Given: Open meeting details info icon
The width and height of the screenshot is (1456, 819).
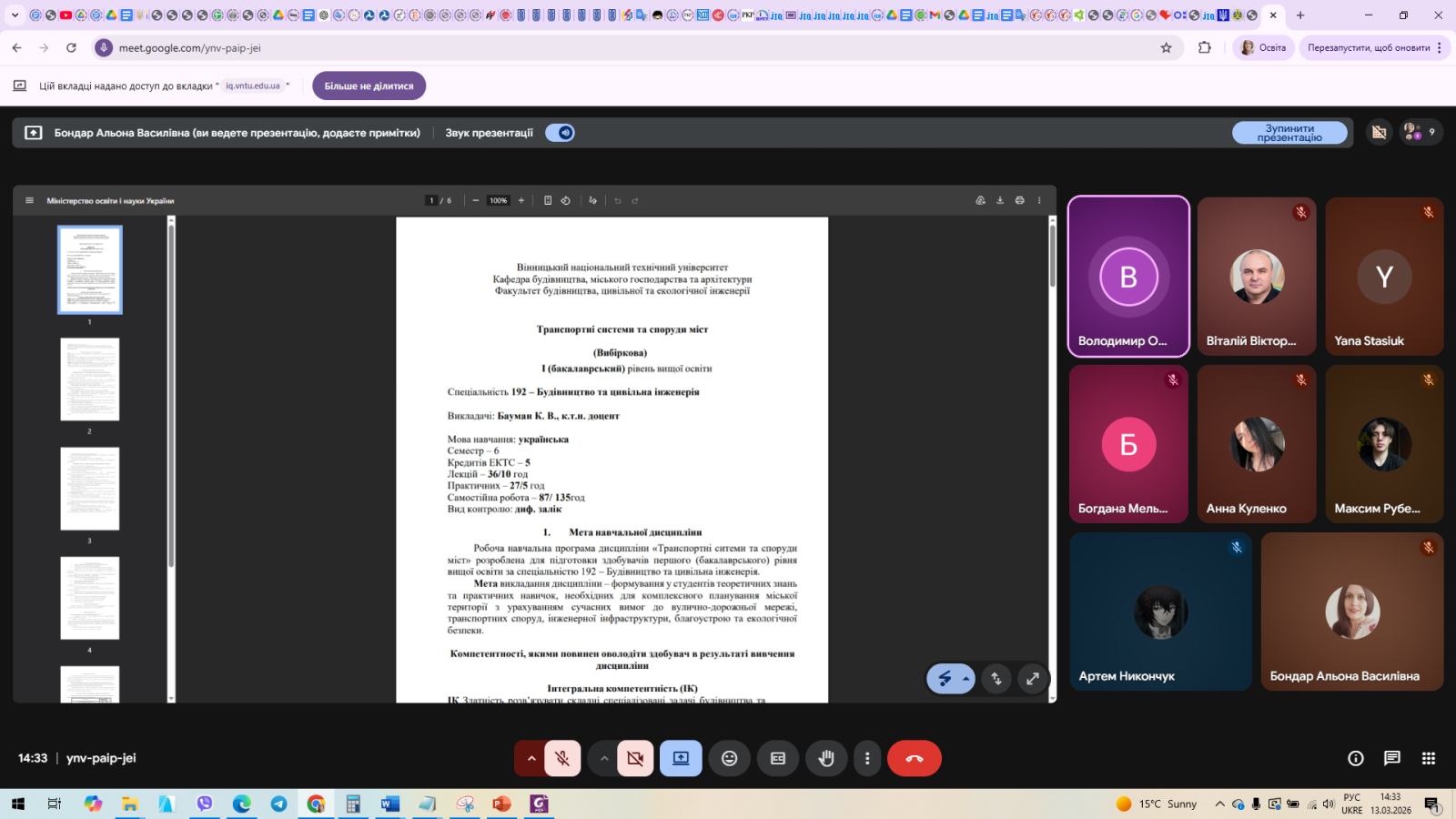Looking at the screenshot, I should click(x=1355, y=758).
